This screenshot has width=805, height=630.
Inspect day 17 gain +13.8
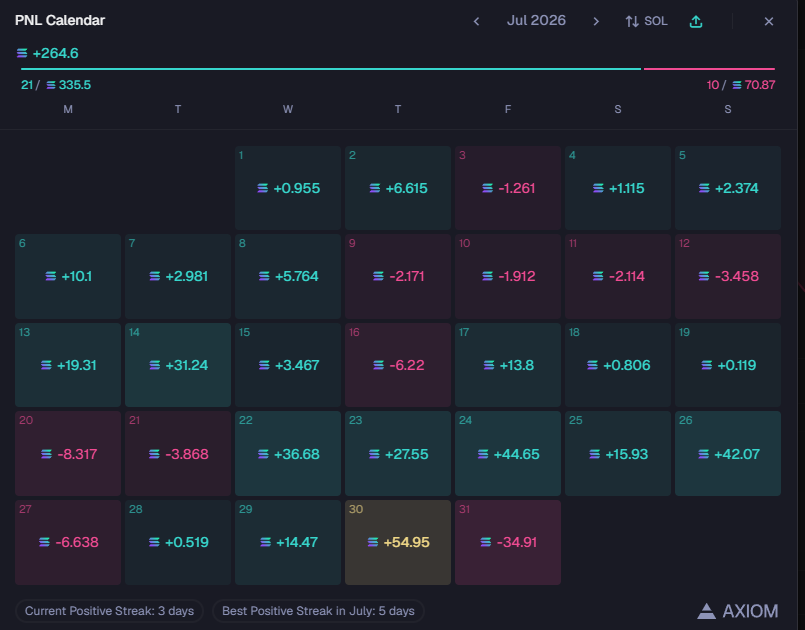click(508, 365)
